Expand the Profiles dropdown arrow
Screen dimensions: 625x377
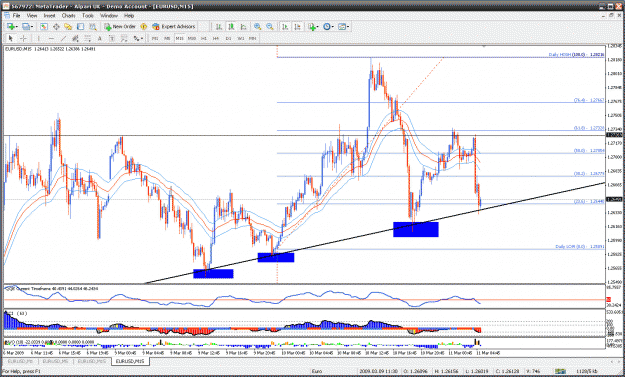coord(32,27)
